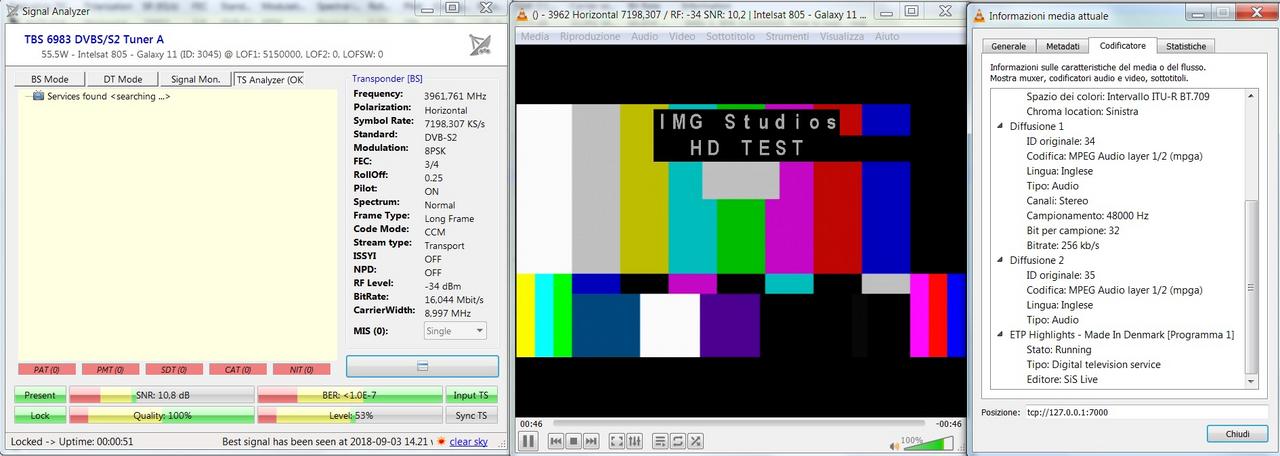This screenshot has height=456, width=1280.
Task: Click Signal Analyzer title bar icon
Action: pos(13,10)
